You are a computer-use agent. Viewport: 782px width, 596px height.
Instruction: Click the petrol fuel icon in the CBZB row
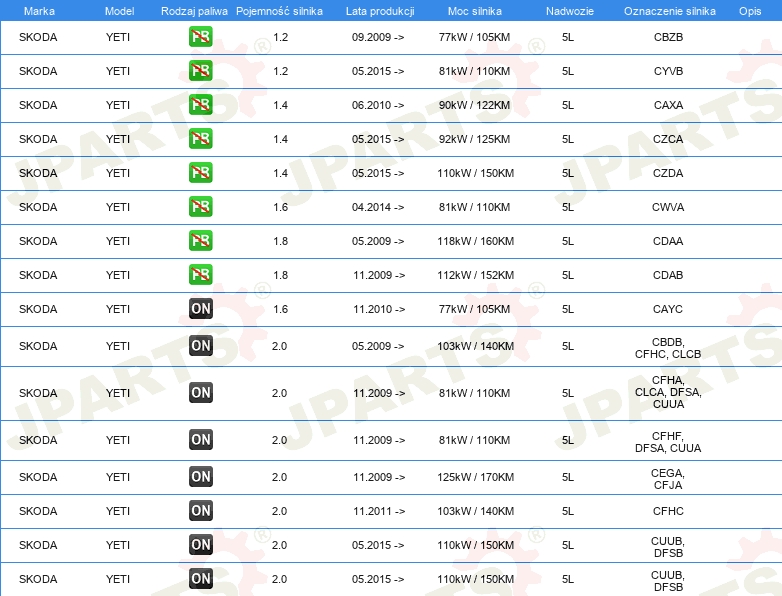(200, 37)
